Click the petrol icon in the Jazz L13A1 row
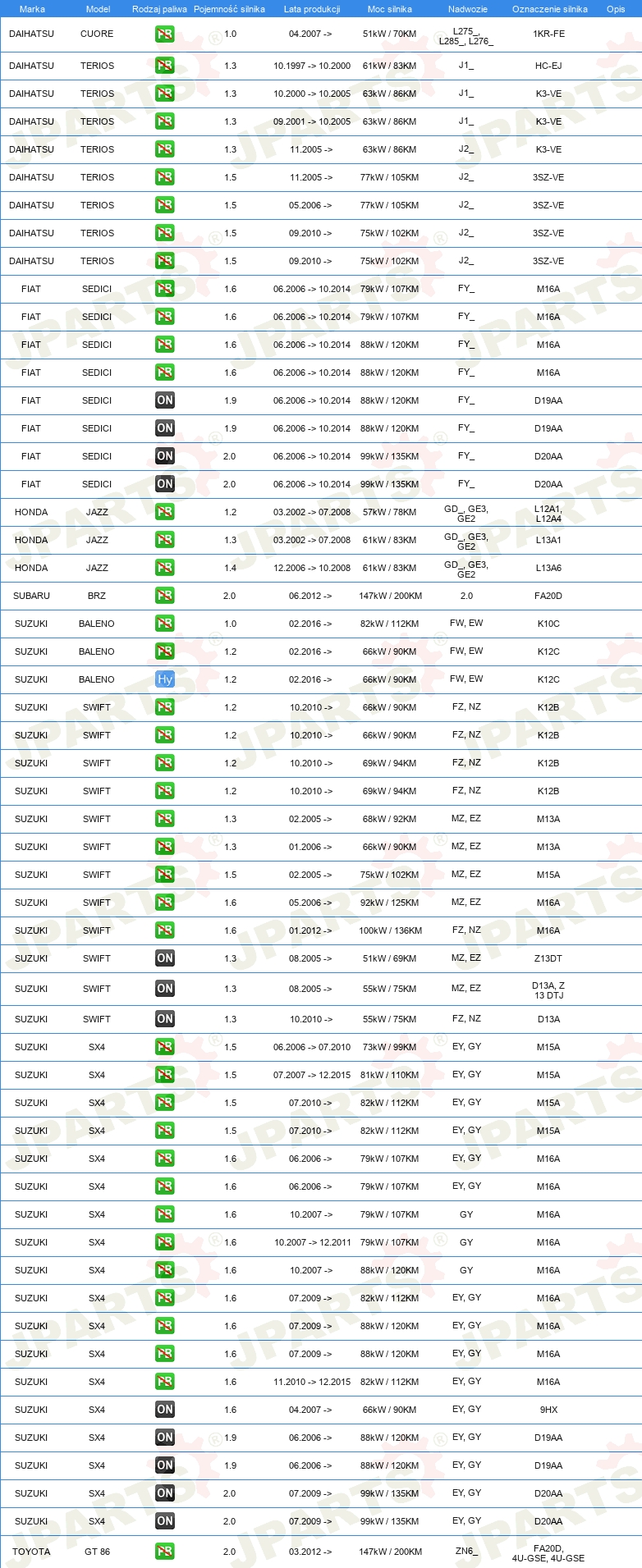 [165, 540]
